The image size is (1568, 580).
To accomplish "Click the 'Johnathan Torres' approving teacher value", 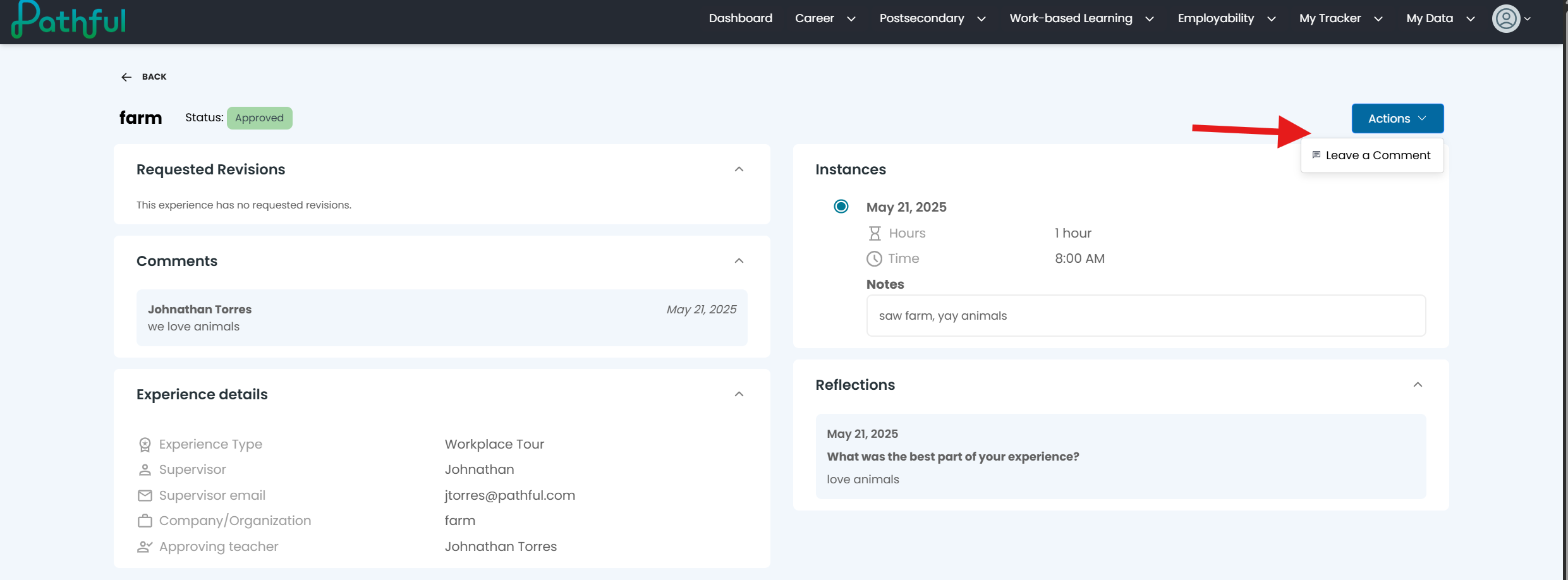I will point(501,547).
